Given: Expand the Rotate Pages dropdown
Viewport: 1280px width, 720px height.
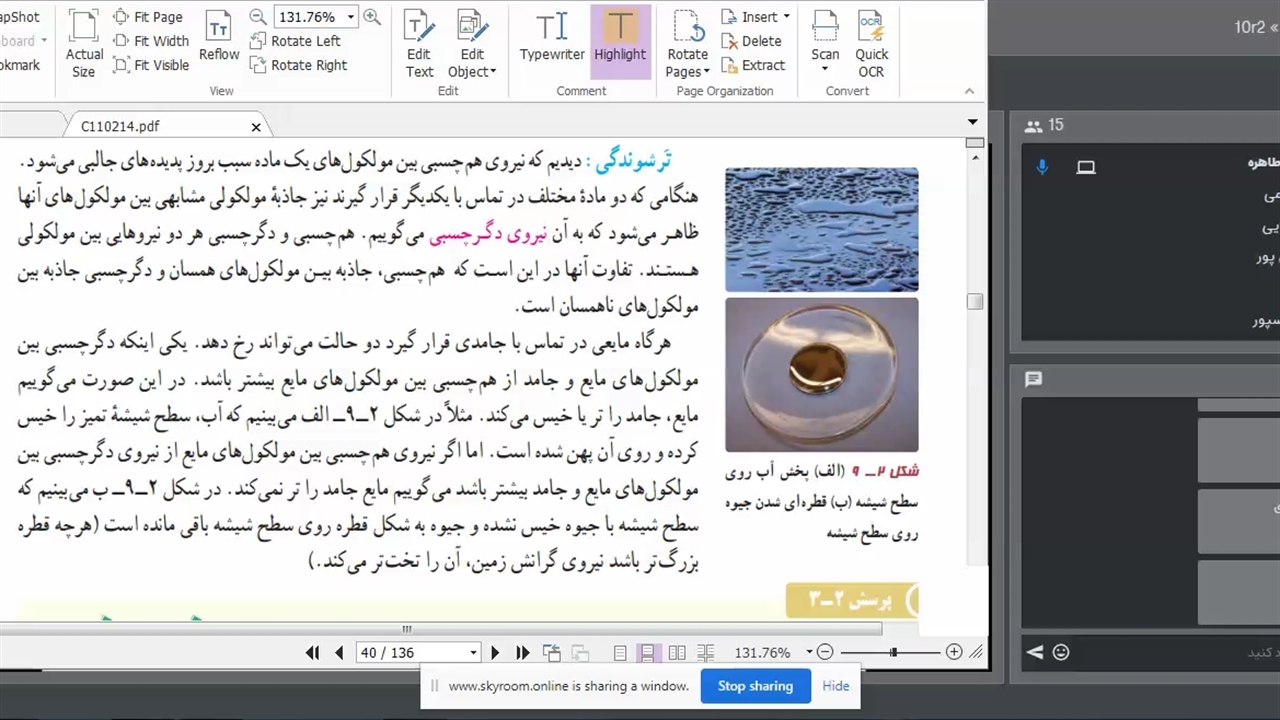Looking at the screenshot, I should click(x=706, y=72).
